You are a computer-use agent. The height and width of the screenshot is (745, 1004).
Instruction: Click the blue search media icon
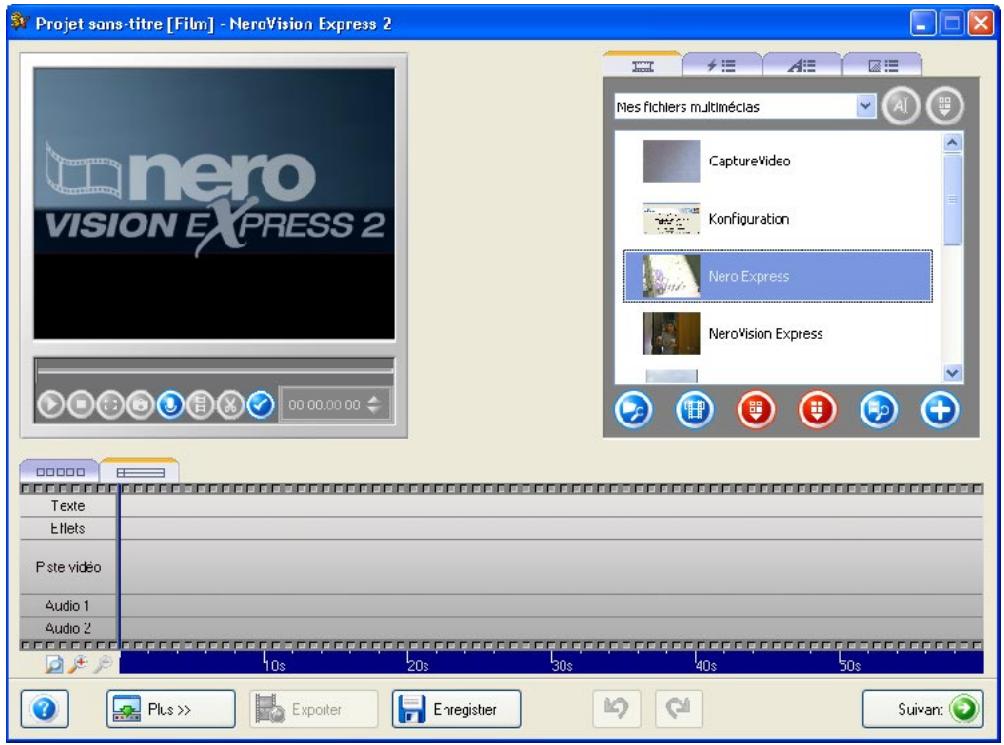click(x=878, y=410)
